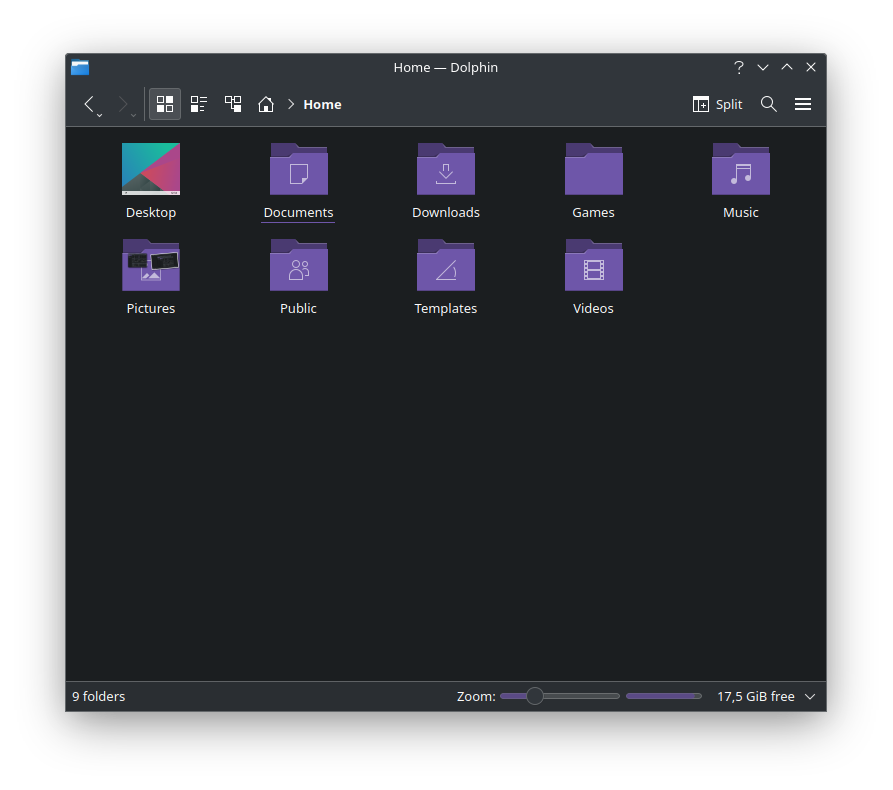Click the home icon in location bar
The image size is (893, 790).
pyautogui.click(x=266, y=104)
